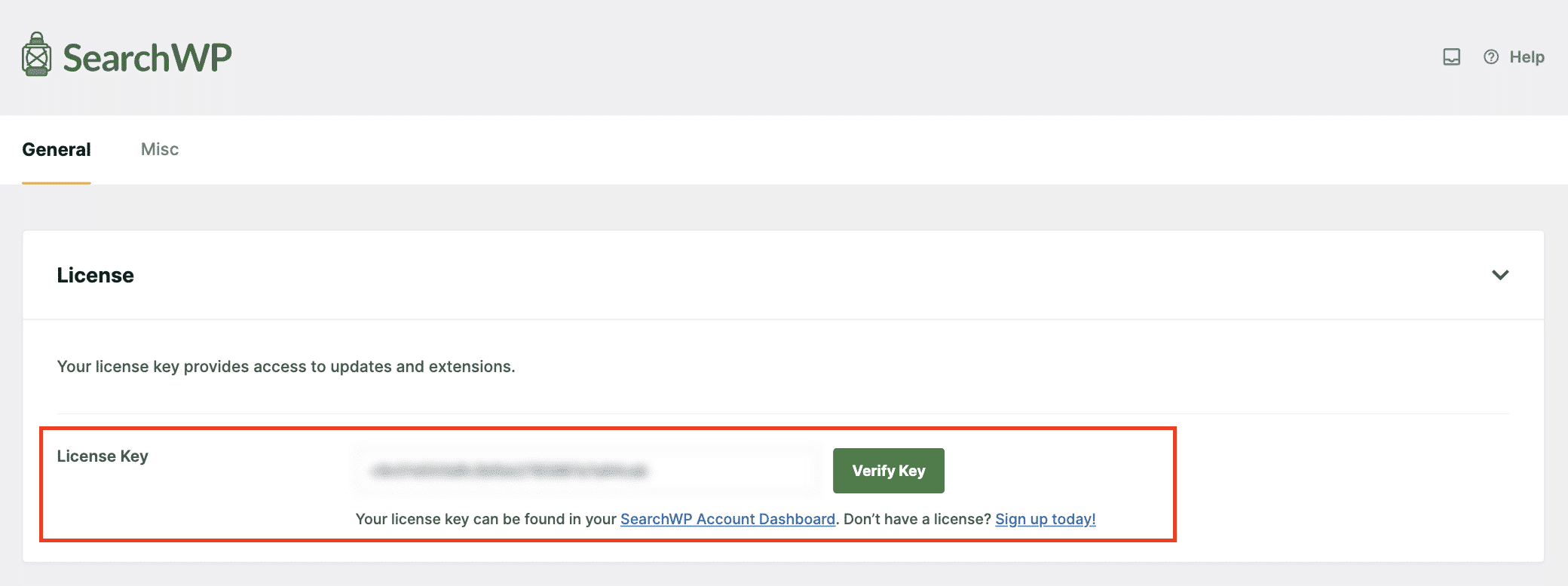The image size is (1568, 586).
Task: Switch to the Misc tab
Action: click(160, 149)
